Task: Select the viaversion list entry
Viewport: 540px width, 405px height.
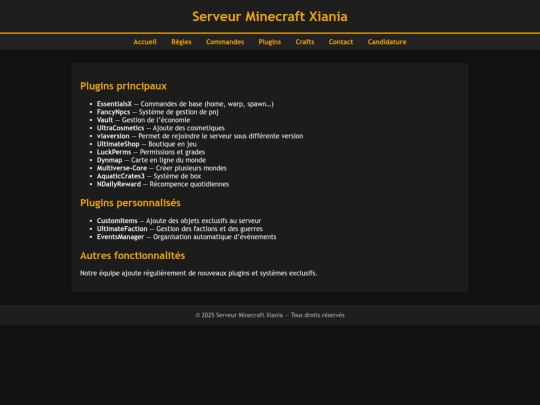Action: tap(200, 136)
